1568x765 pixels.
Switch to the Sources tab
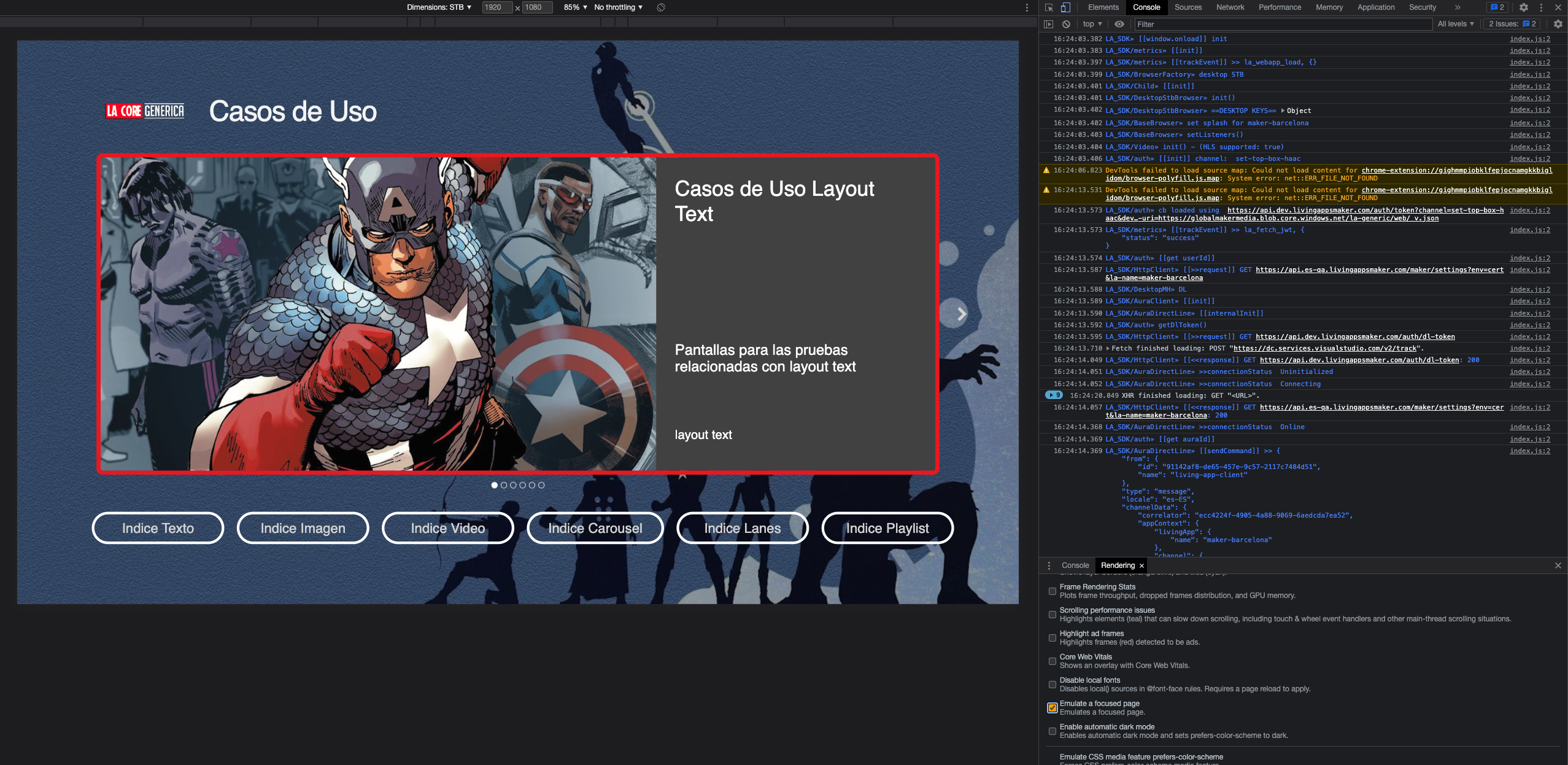coord(1188,7)
